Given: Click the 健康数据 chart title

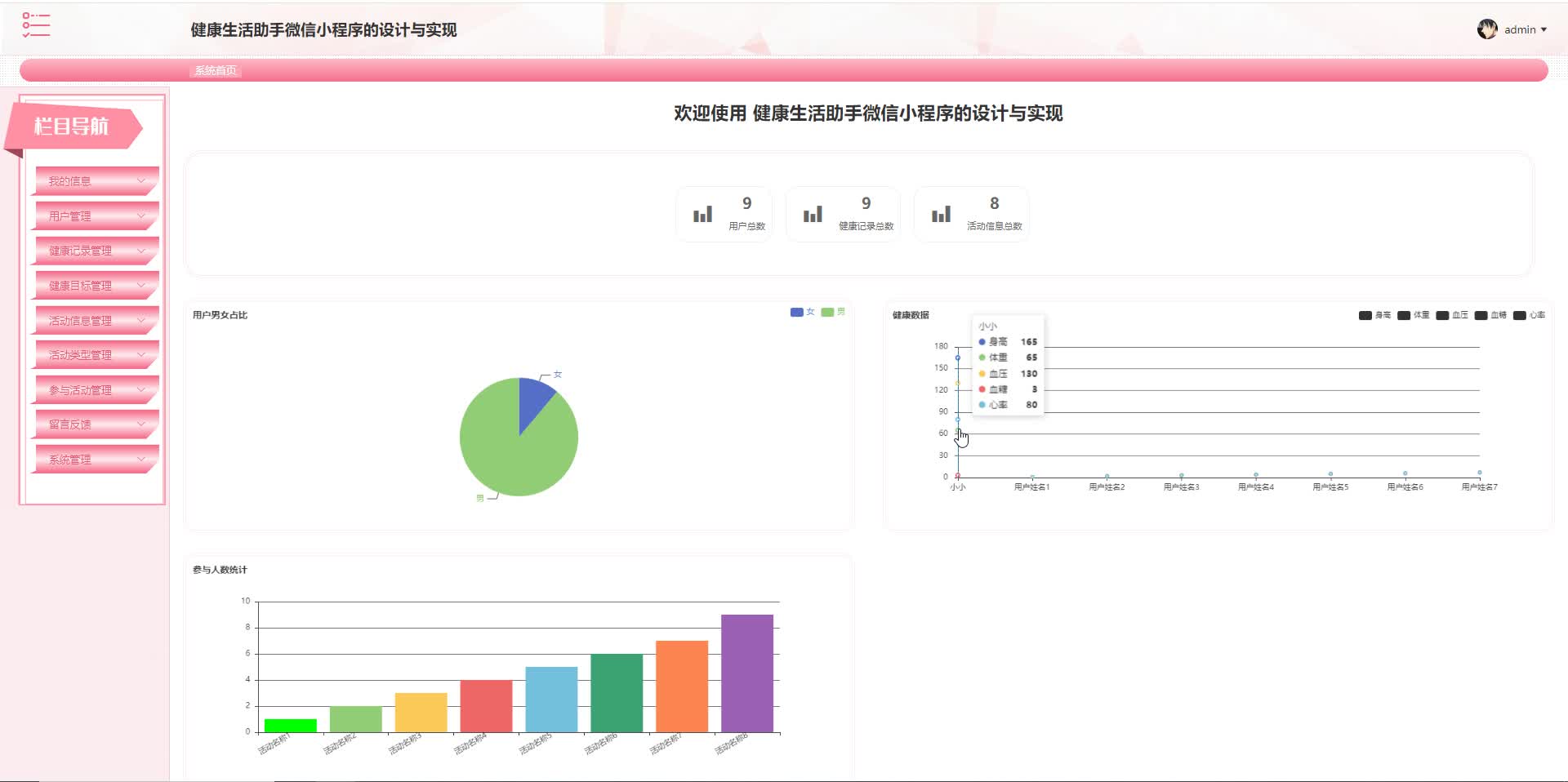Looking at the screenshot, I should [x=911, y=315].
